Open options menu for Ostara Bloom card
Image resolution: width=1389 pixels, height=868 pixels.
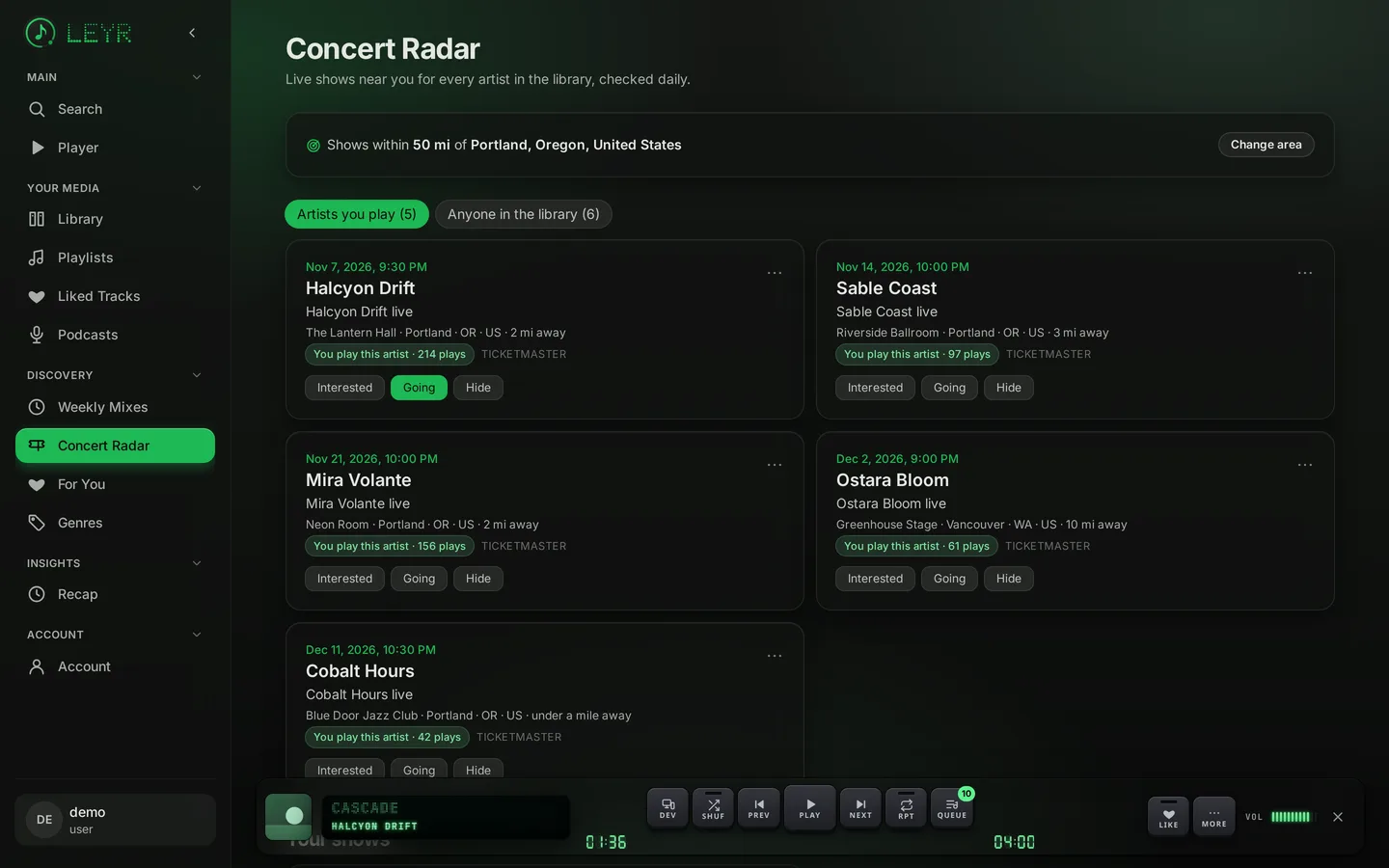(1305, 465)
